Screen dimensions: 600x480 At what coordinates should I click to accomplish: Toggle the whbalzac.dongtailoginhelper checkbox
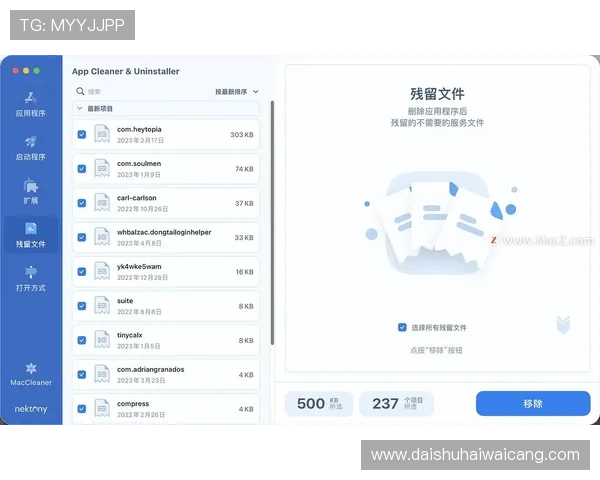coord(82,237)
